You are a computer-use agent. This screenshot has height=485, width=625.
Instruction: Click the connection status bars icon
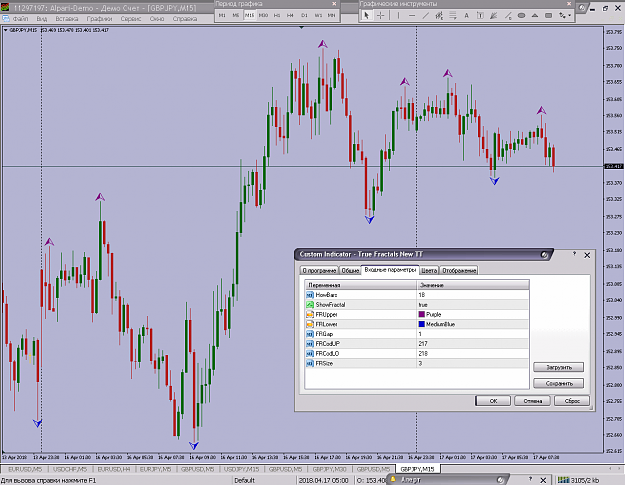[563, 480]
